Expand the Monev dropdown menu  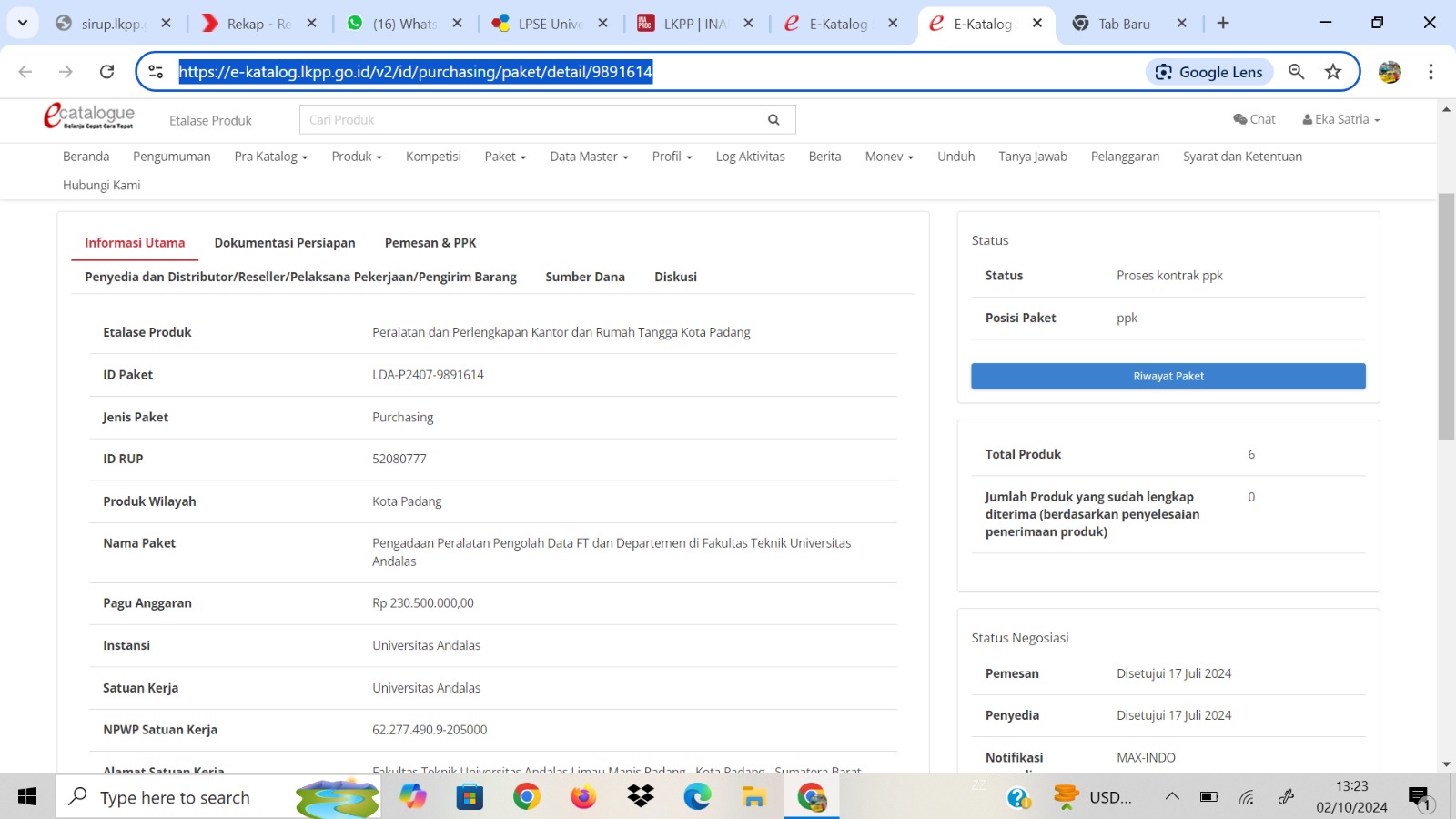tap(888, 157)
